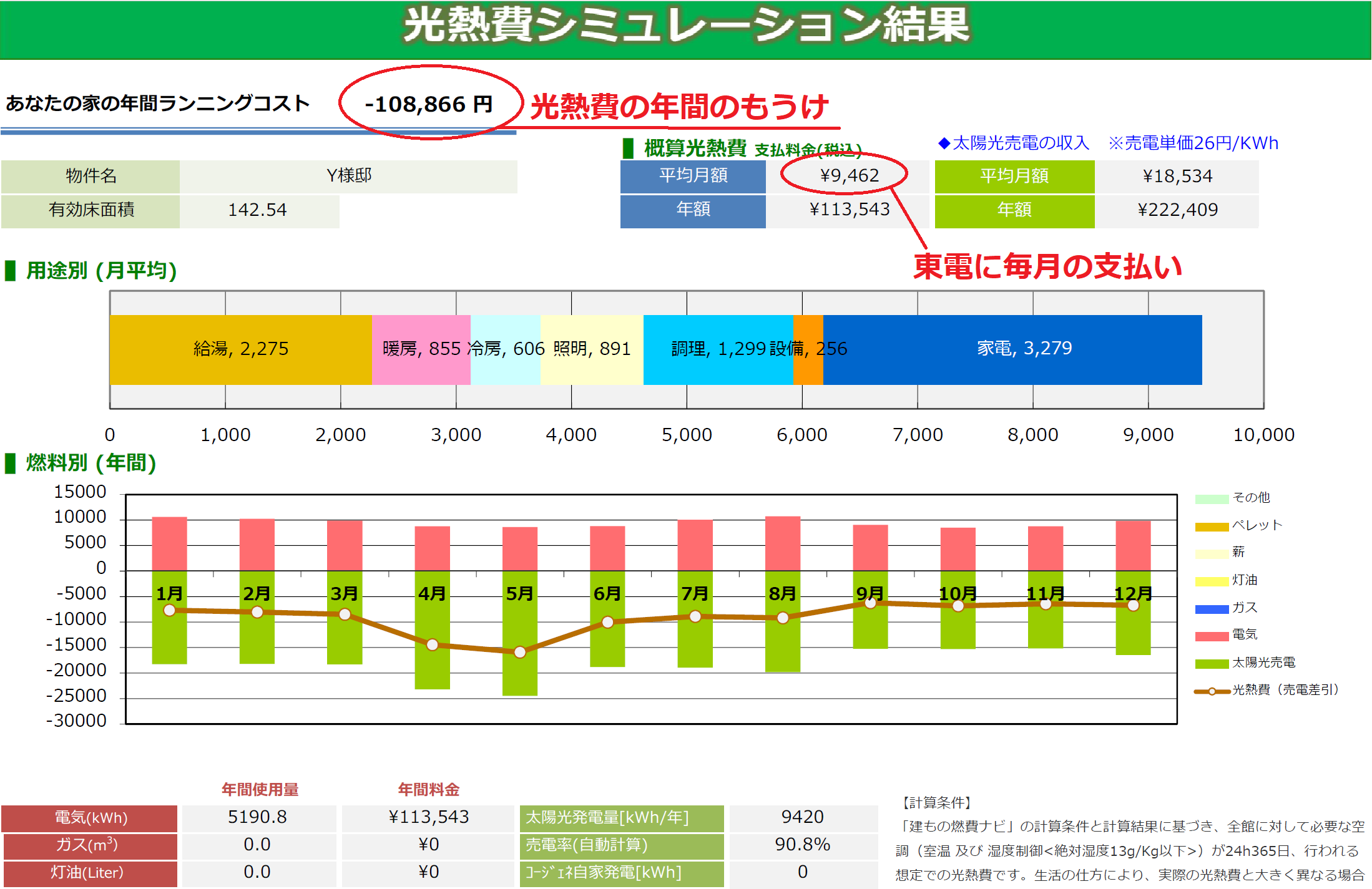The image size is (1372, 889).
Task: Click electricity annual charge ¥113,543 in bottom table
Action: [x=429, y=817]
